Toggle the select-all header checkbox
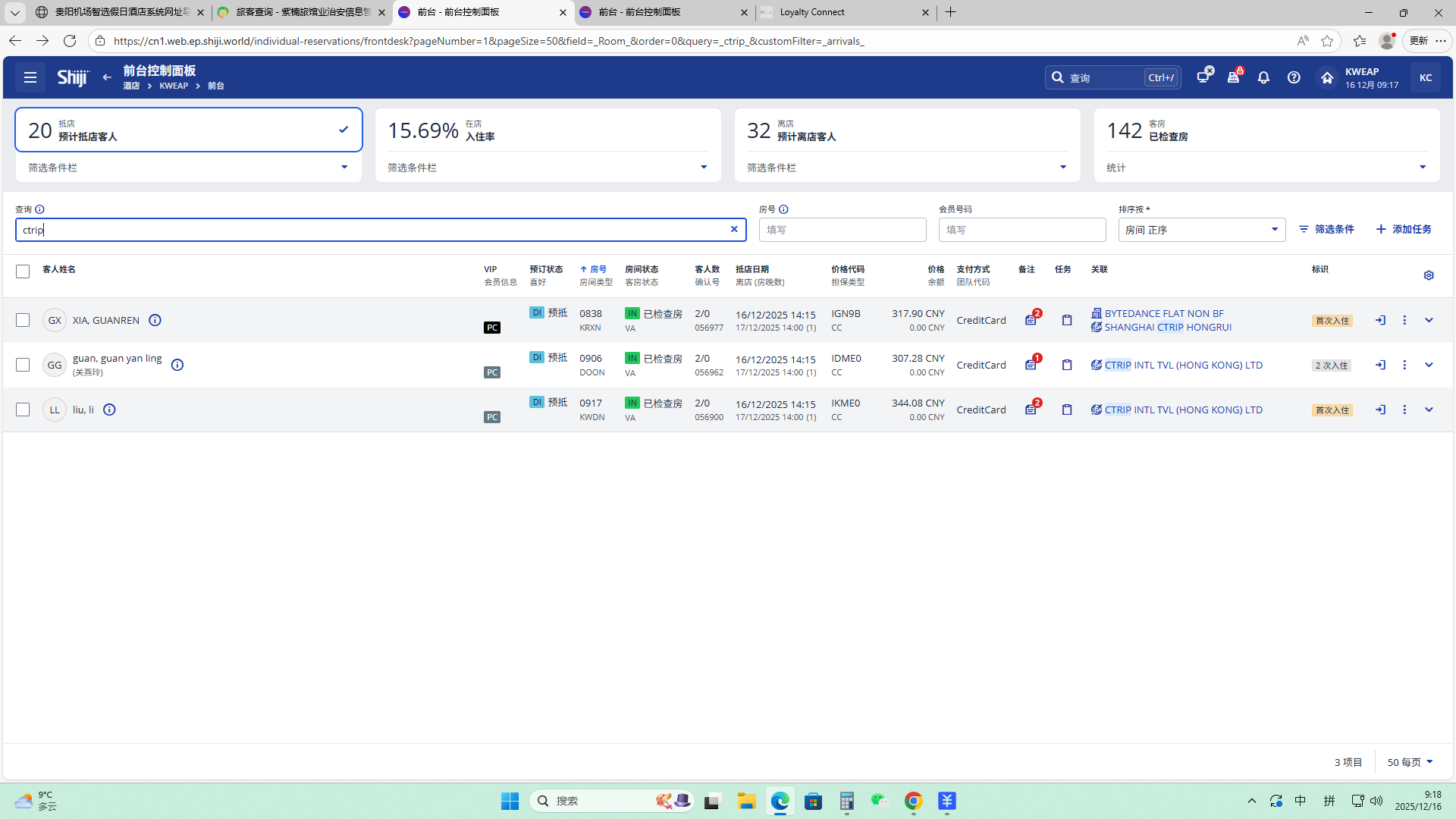This screenshot has height=819, width=1456. pos(23,271)
